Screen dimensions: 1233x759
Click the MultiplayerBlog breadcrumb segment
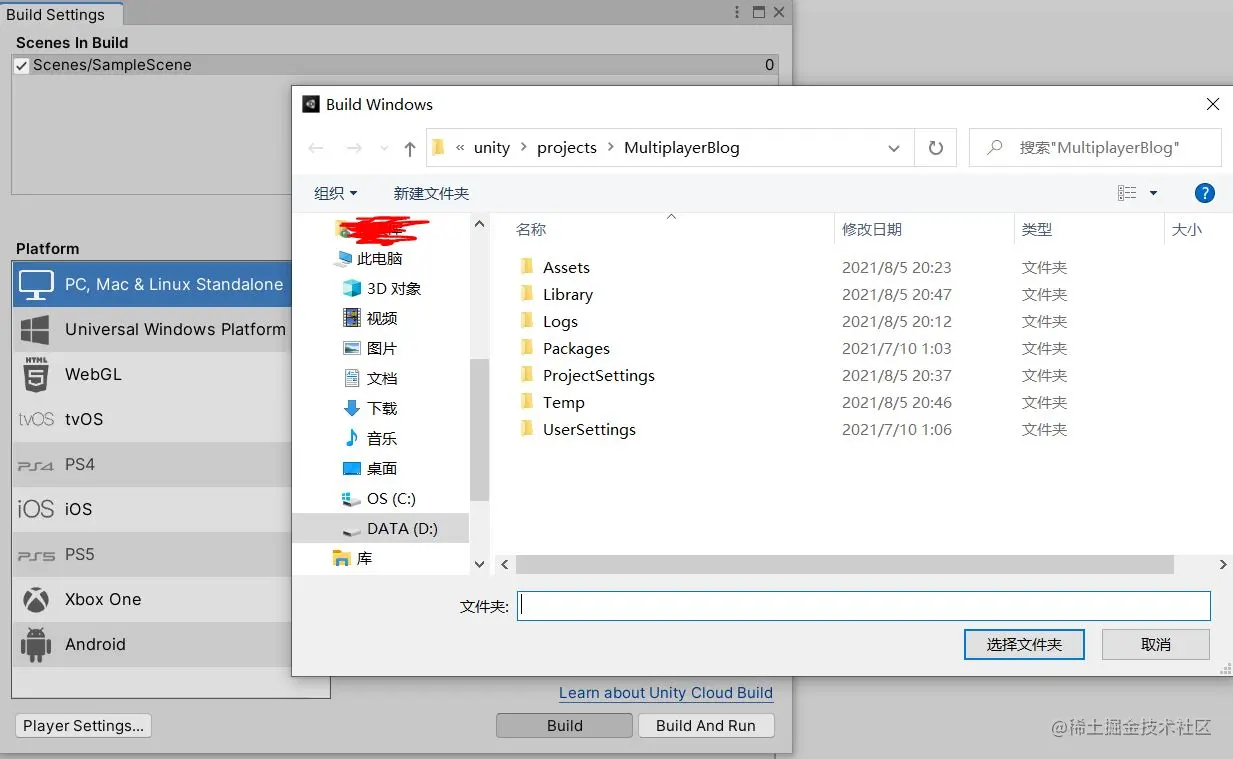point(682,148)
